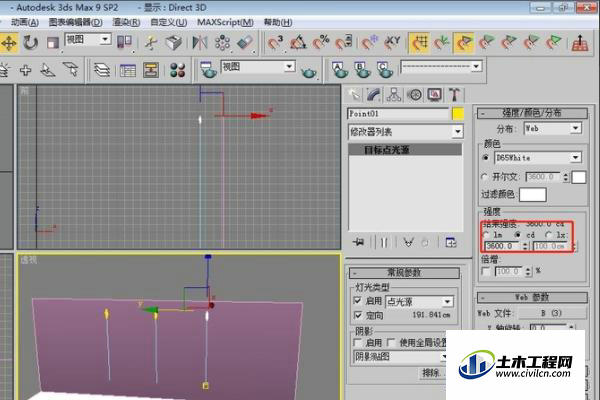Select the cd intensity unit radio
This screenshot has width=600, height=400.
click(518, 235)
